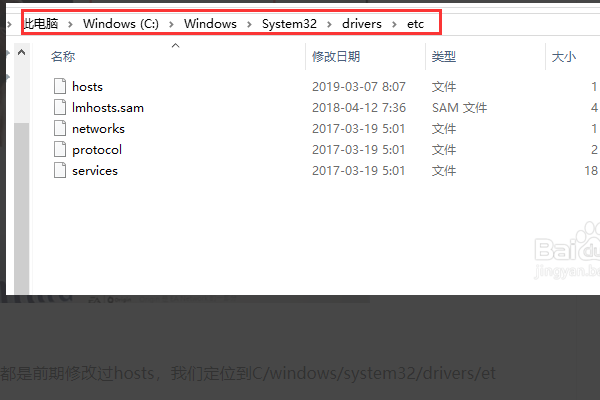Click the hosts file icon
Viewport: 600px width, 400px height.
[x=59, y=87]
